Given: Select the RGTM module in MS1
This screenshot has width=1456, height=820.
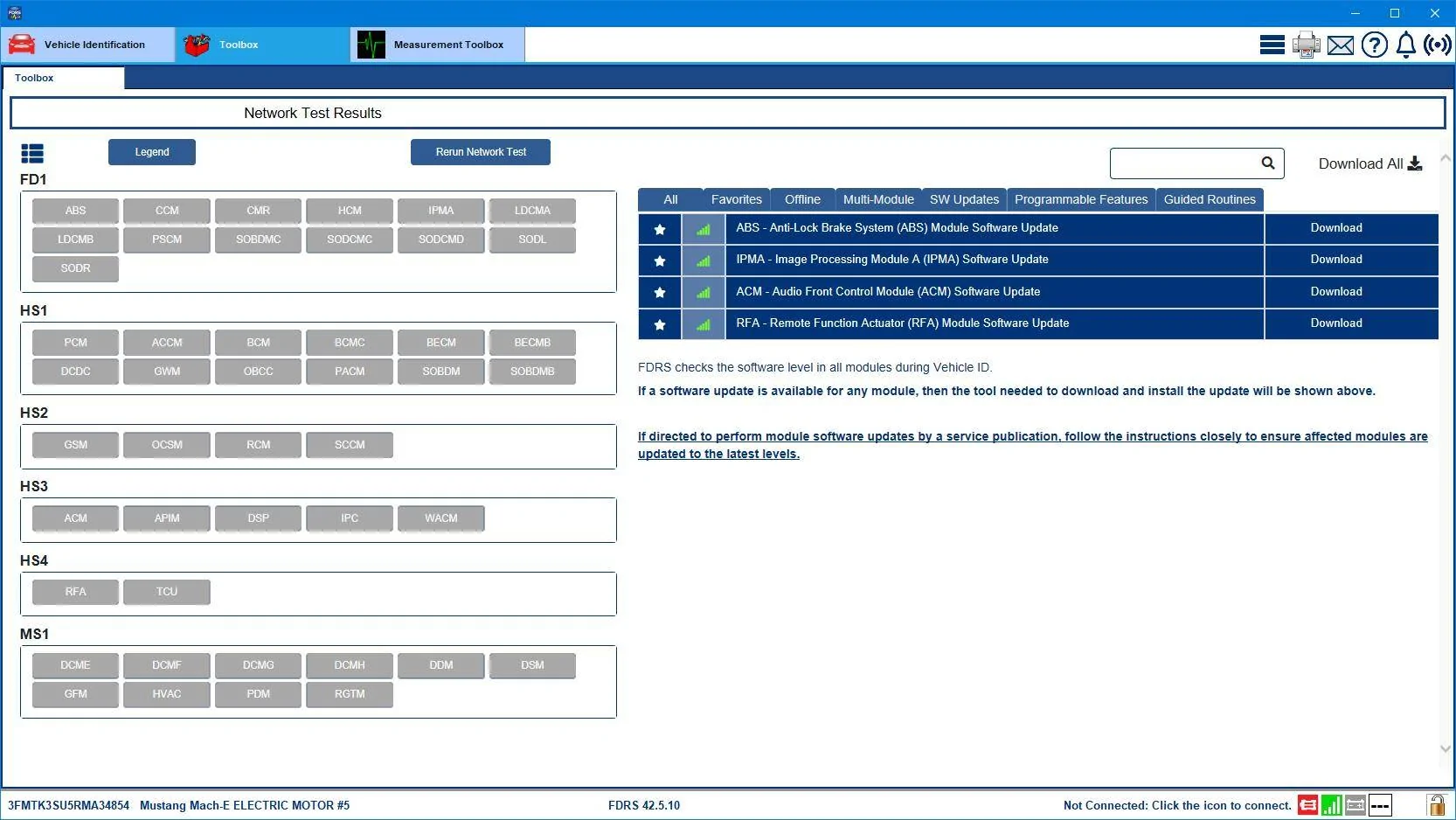Looking at the screenshot, I should tap(350, 694).
